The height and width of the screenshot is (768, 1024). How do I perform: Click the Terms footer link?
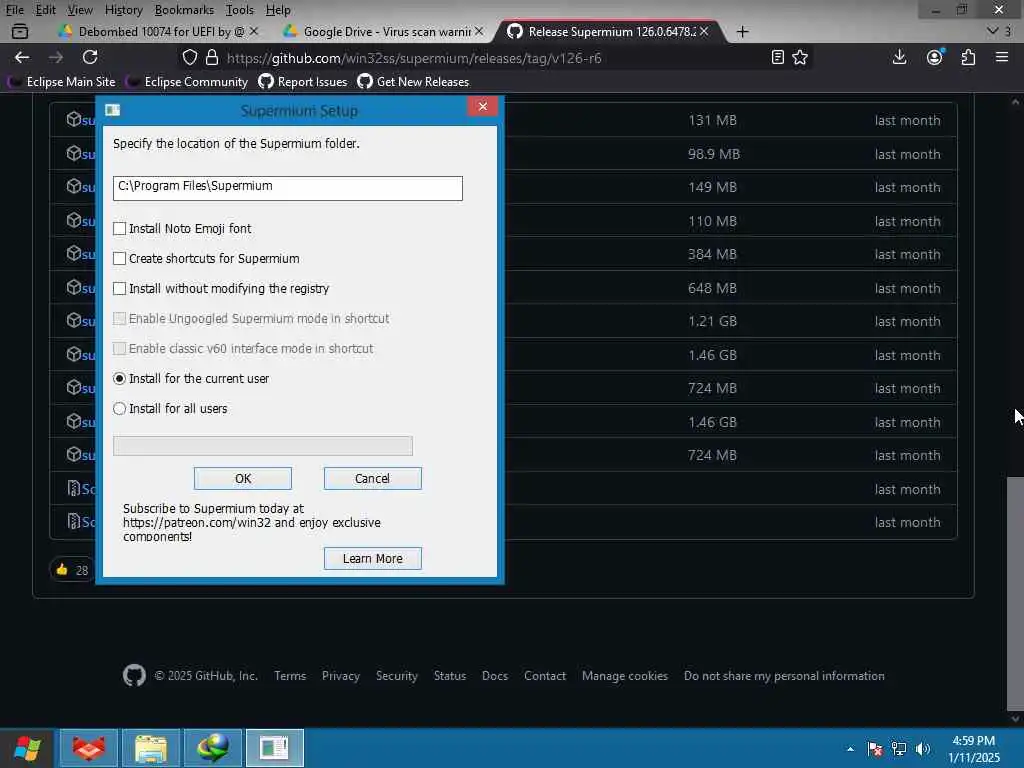[290, 676]
